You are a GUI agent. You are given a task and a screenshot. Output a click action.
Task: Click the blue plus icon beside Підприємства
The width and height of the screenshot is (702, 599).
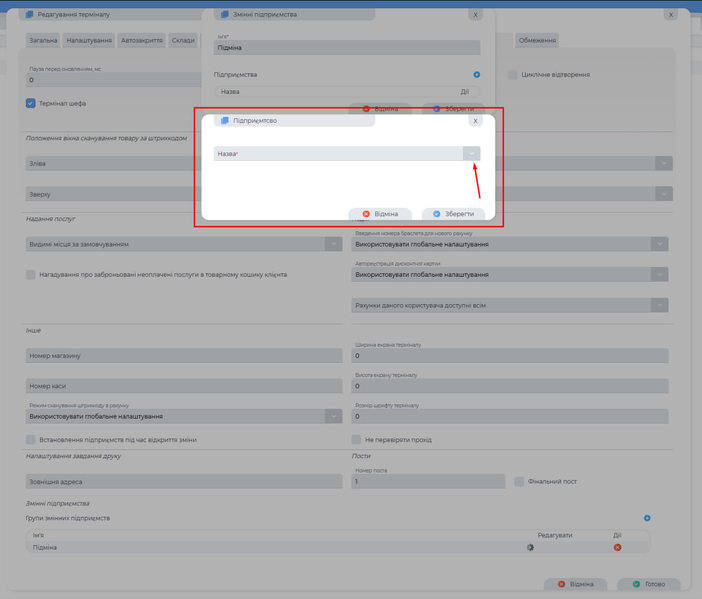[x=477, y=75]
